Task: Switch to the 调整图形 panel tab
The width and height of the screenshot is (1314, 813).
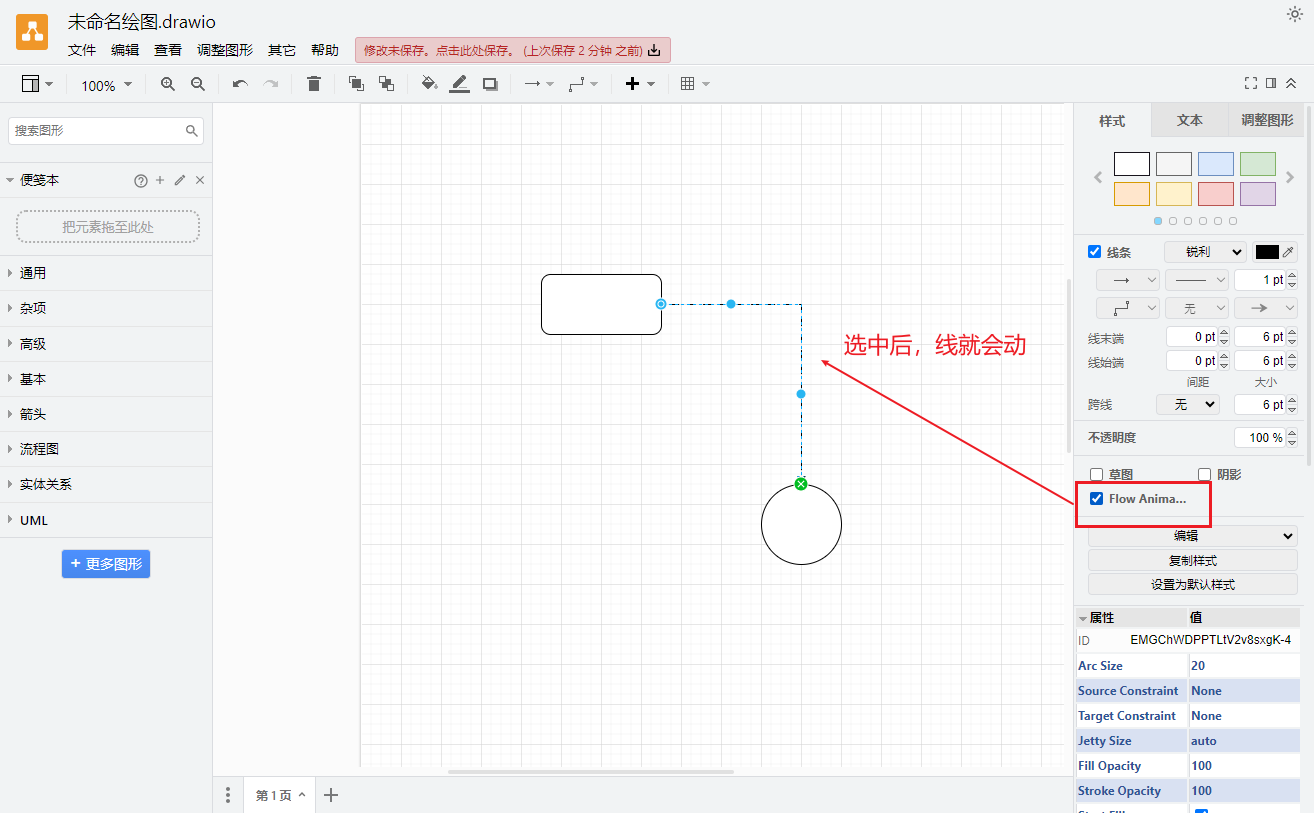Action: (x=1267, y=120)
